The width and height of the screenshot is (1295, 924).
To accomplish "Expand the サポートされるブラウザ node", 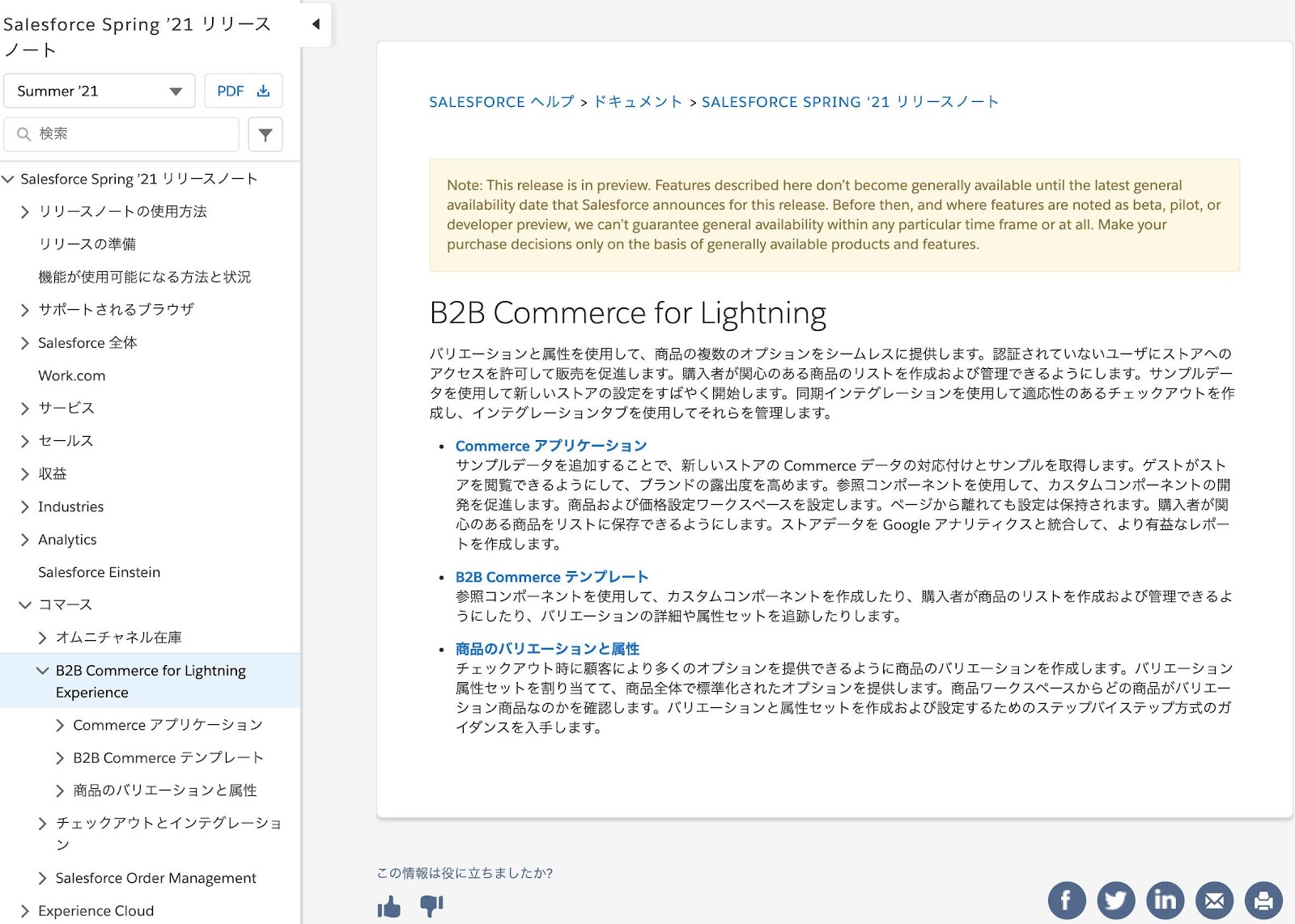I will [x=24, y=310].
